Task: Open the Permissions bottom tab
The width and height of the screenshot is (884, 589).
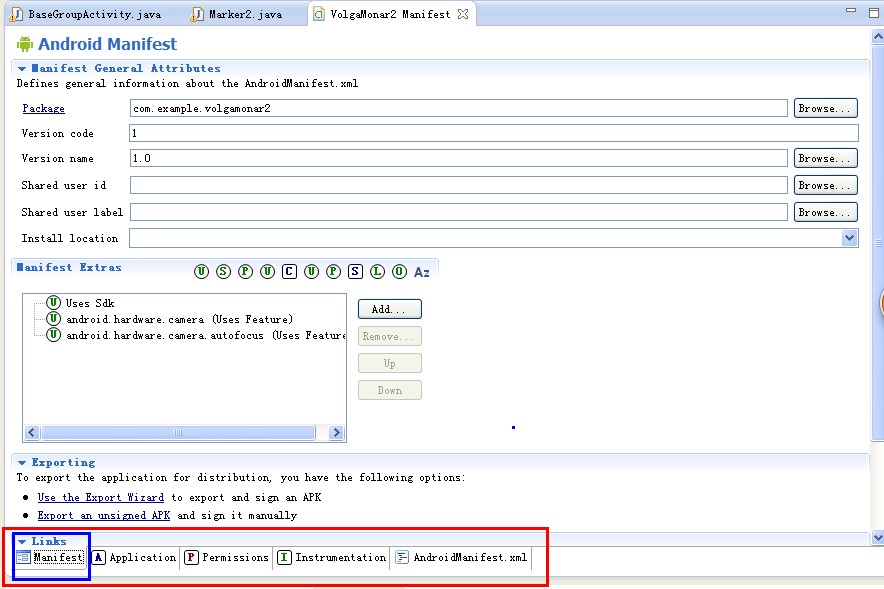Action: point(227,557)
